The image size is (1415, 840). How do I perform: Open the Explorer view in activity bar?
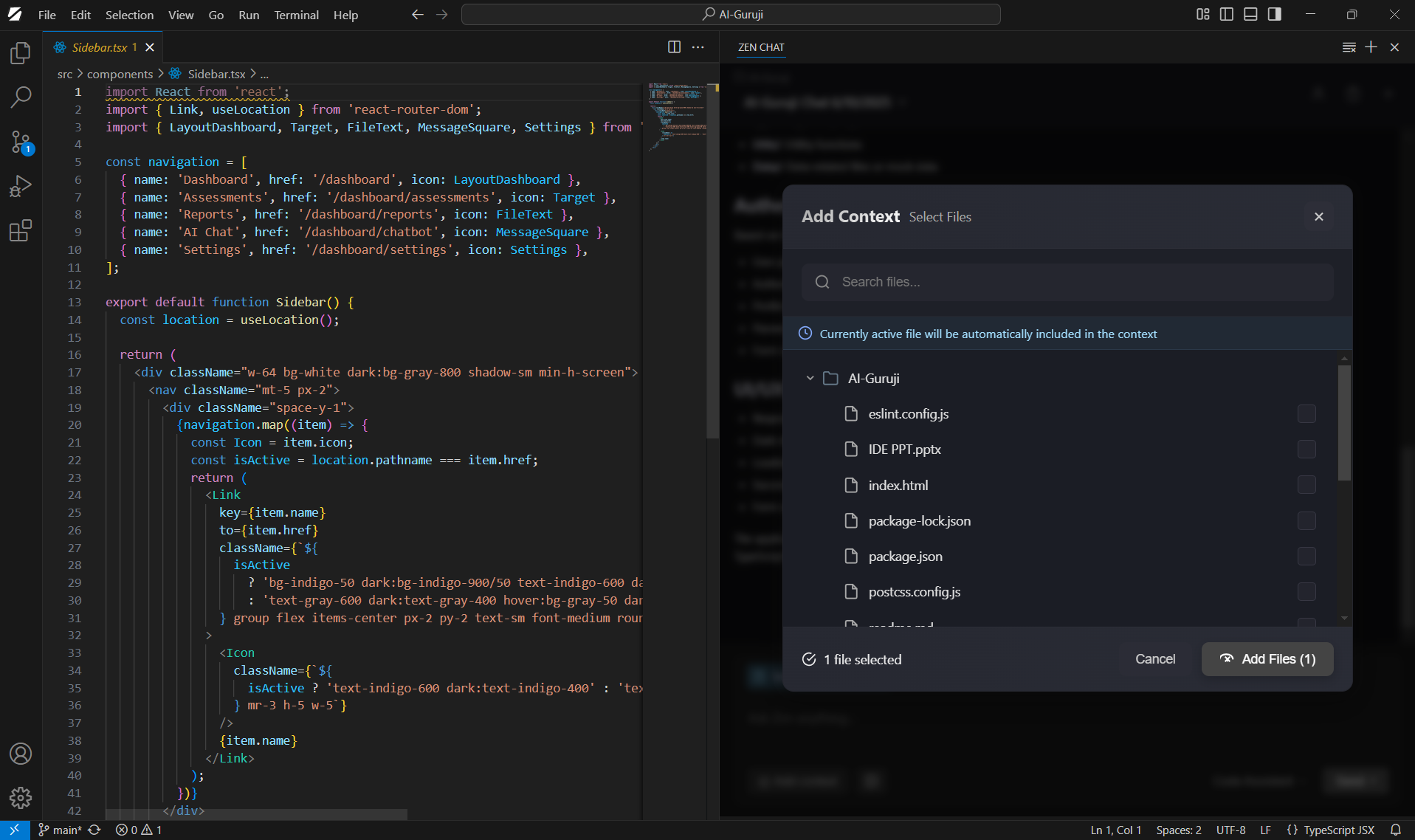point(21,52)
